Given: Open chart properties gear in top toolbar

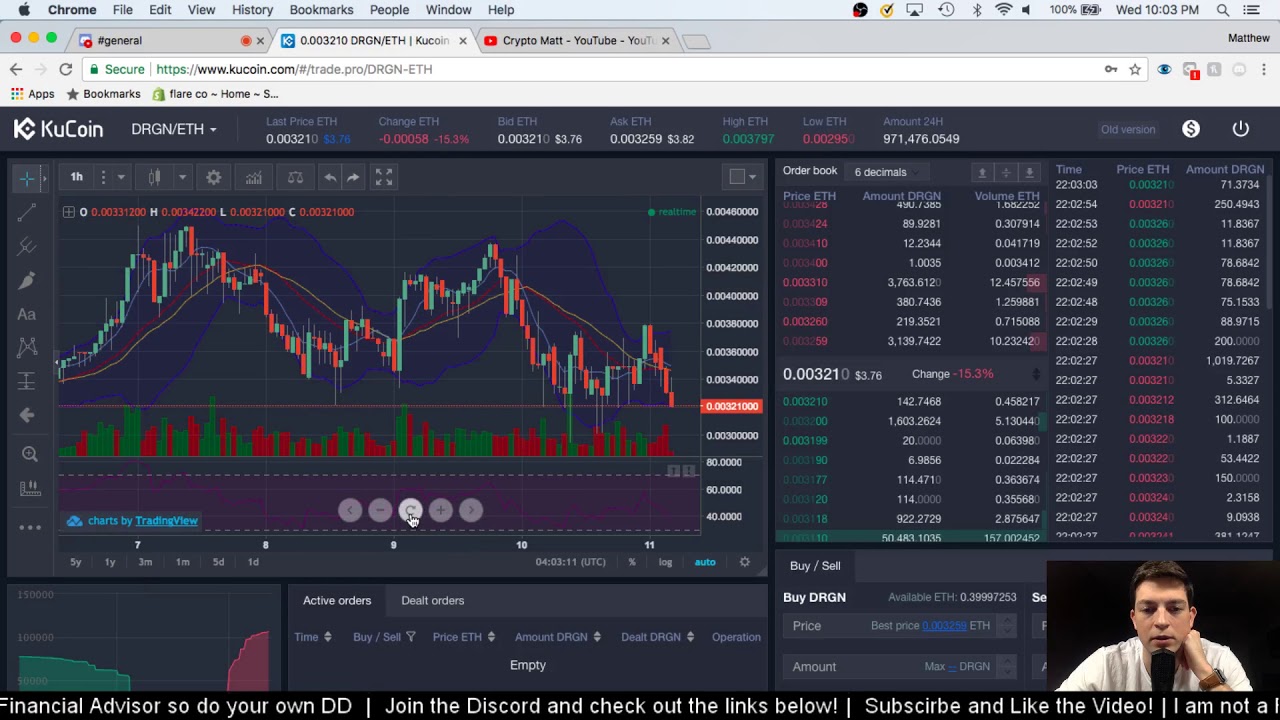Looking at the screenshot, I should pyautogui.click(x=214, y=177).
